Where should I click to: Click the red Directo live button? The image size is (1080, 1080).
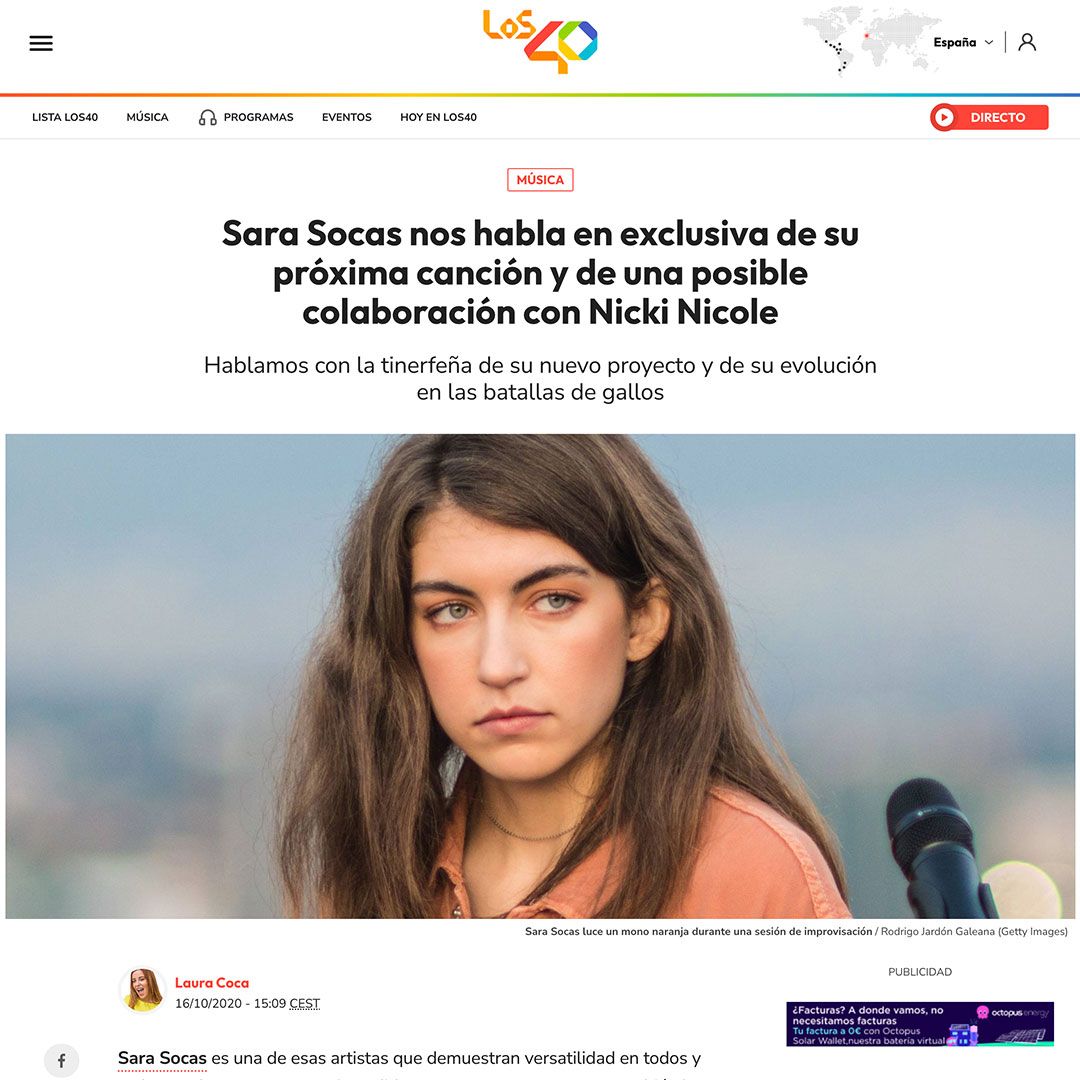[989, 118]
